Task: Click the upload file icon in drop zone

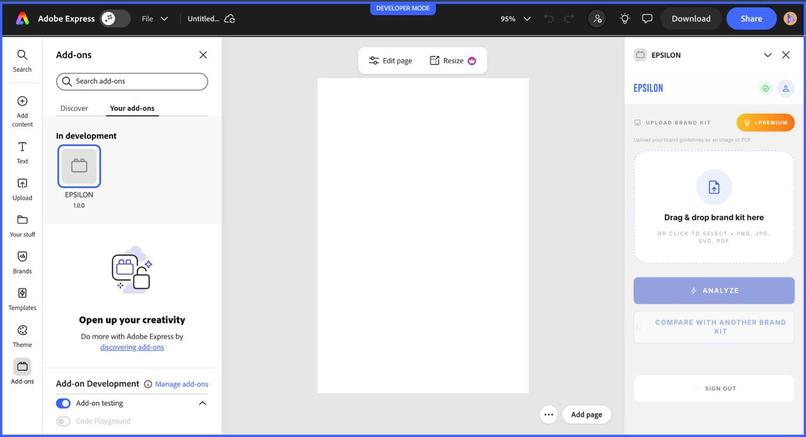Action: pyautogui.click(x=713, y=187)
